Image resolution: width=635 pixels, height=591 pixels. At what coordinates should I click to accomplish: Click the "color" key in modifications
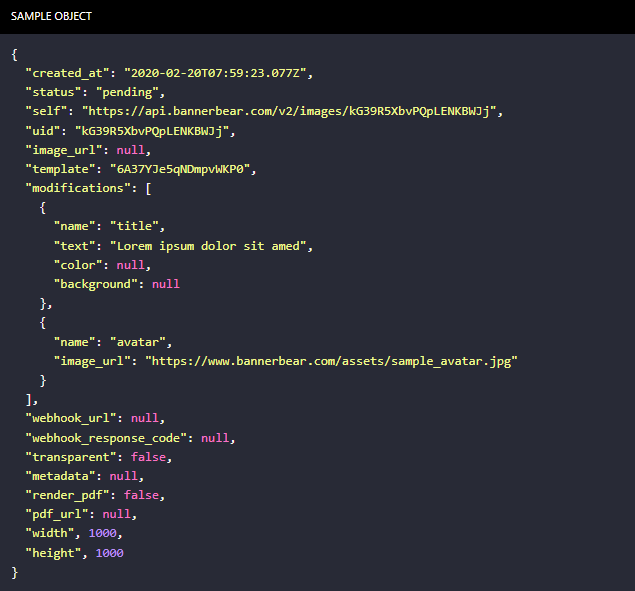[78, 265]
